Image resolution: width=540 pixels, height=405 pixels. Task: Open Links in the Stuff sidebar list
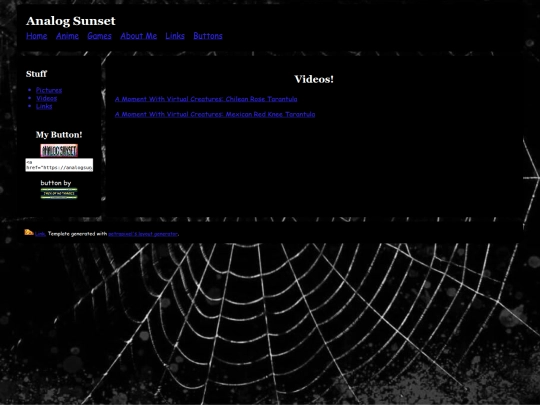tap(44, 106)
